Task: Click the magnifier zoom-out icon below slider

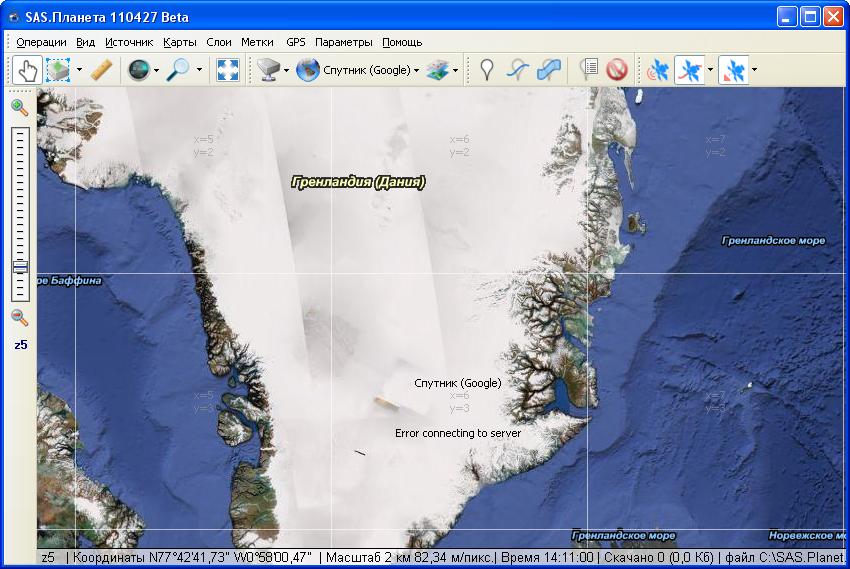Action: [x=19, y=317]
